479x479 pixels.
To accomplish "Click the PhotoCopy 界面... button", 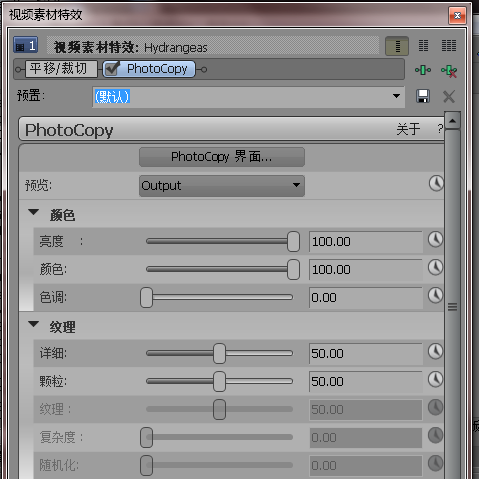I will coord(222,157).
